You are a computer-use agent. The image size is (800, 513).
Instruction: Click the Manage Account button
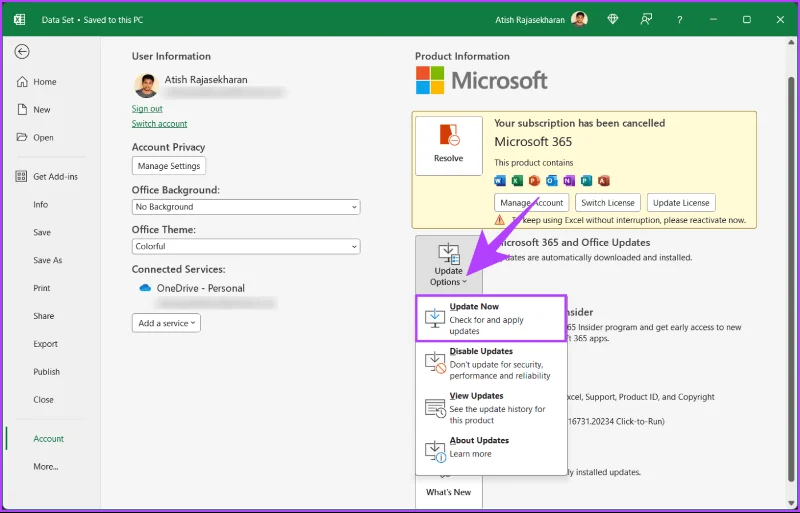click(532, 203)
